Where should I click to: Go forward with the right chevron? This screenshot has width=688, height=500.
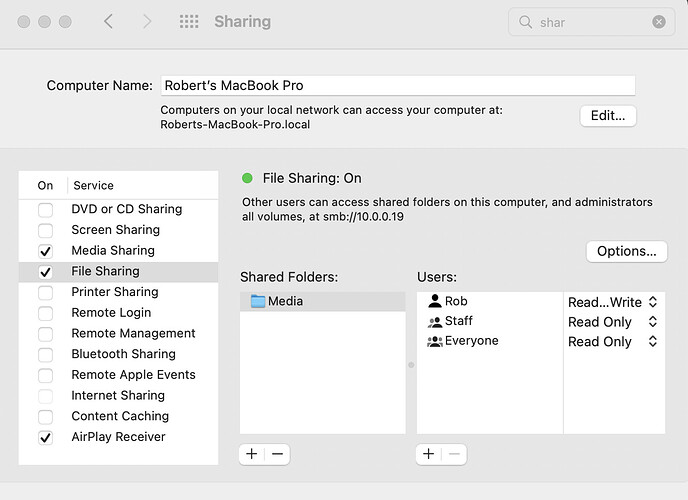(x=147, y=21)
